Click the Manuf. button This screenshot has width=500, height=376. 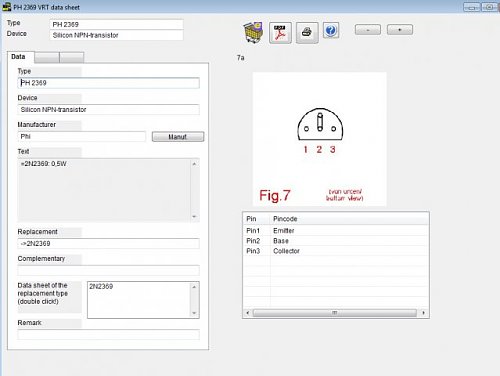(178, 137)
